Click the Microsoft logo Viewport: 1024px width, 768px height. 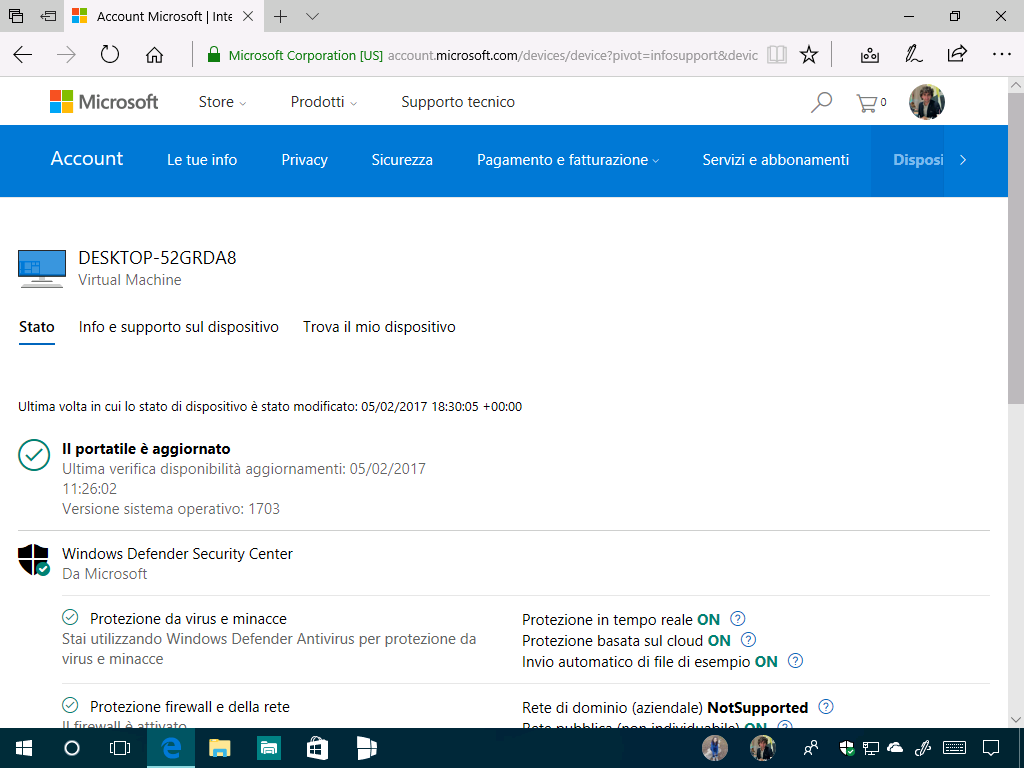pos(104,102)
